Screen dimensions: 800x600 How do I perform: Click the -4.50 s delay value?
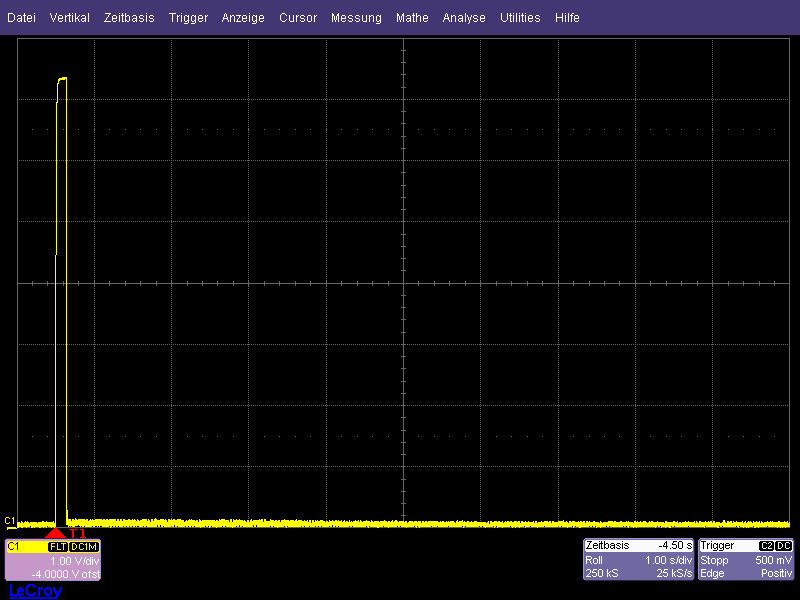tap(674, 545)
